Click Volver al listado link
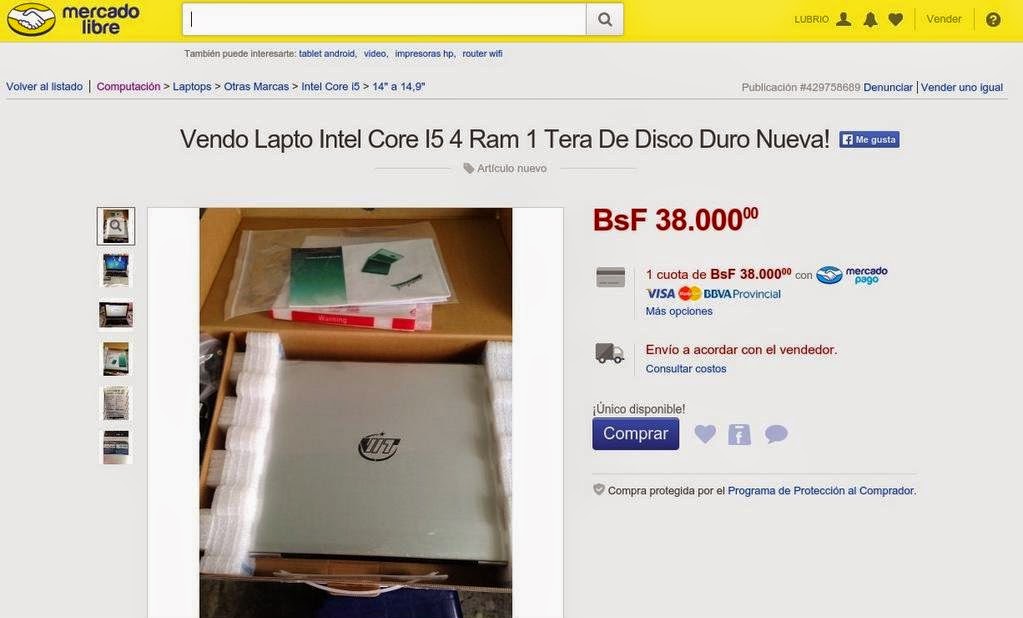 click(x=44, y=86)
